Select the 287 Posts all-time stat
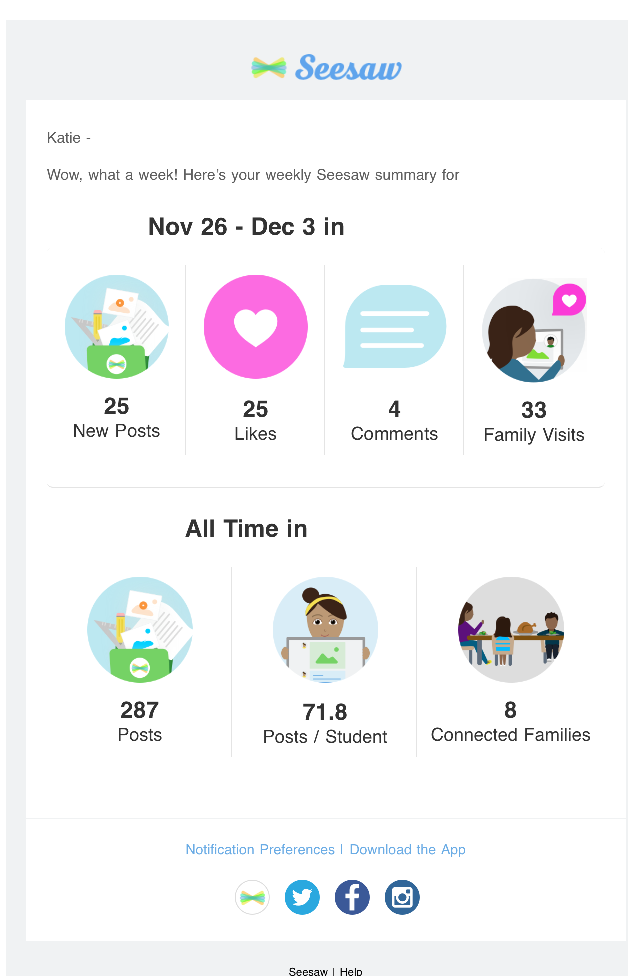Image resolution: width=628 pixels, height=976 pixels. (140, 722)
